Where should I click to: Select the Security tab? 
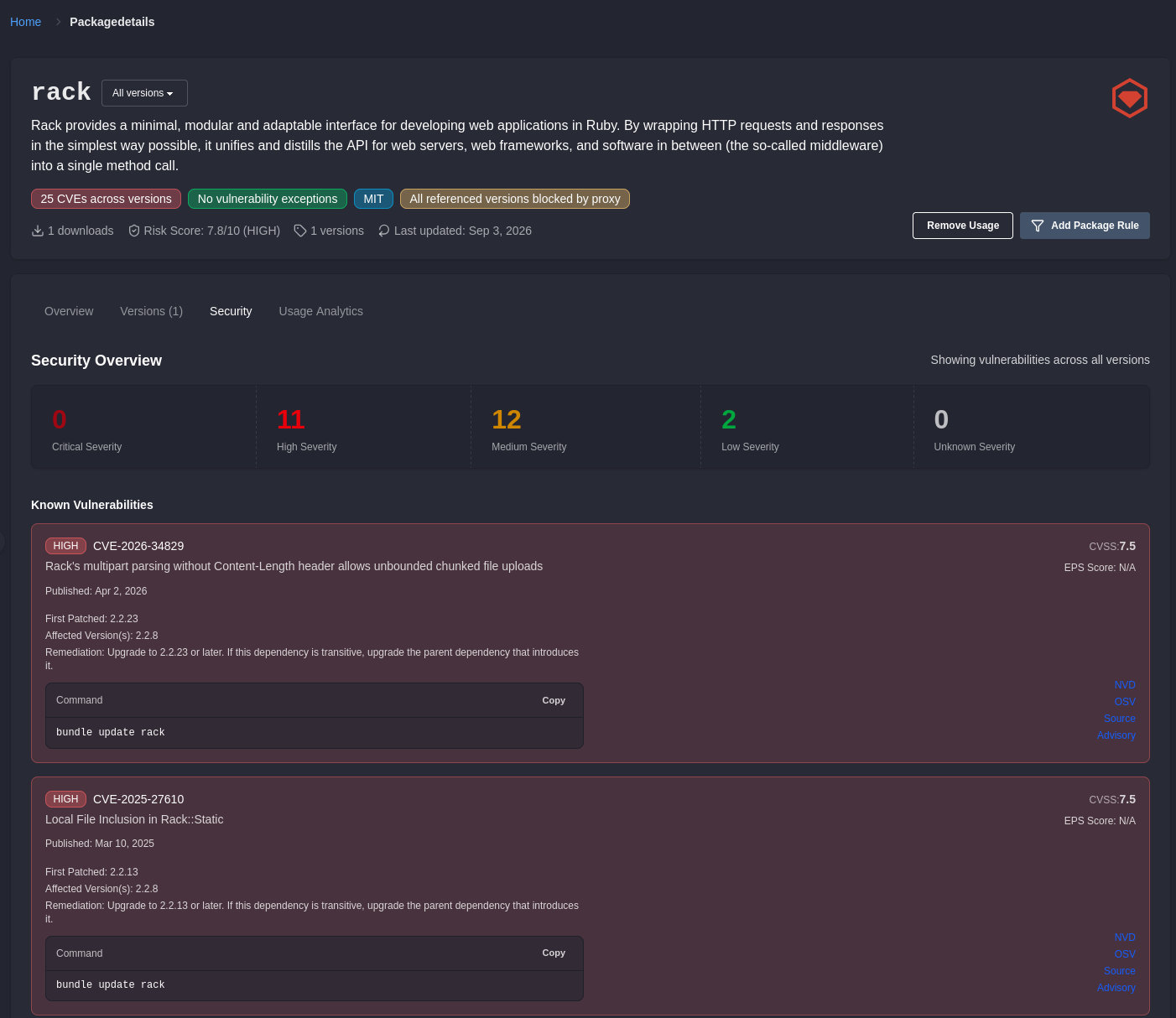coord(231,311)
